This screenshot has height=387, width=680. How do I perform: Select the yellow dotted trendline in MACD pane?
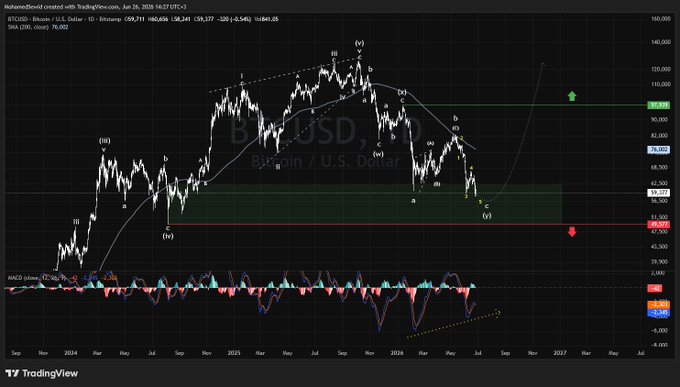[x=454, y=324]
